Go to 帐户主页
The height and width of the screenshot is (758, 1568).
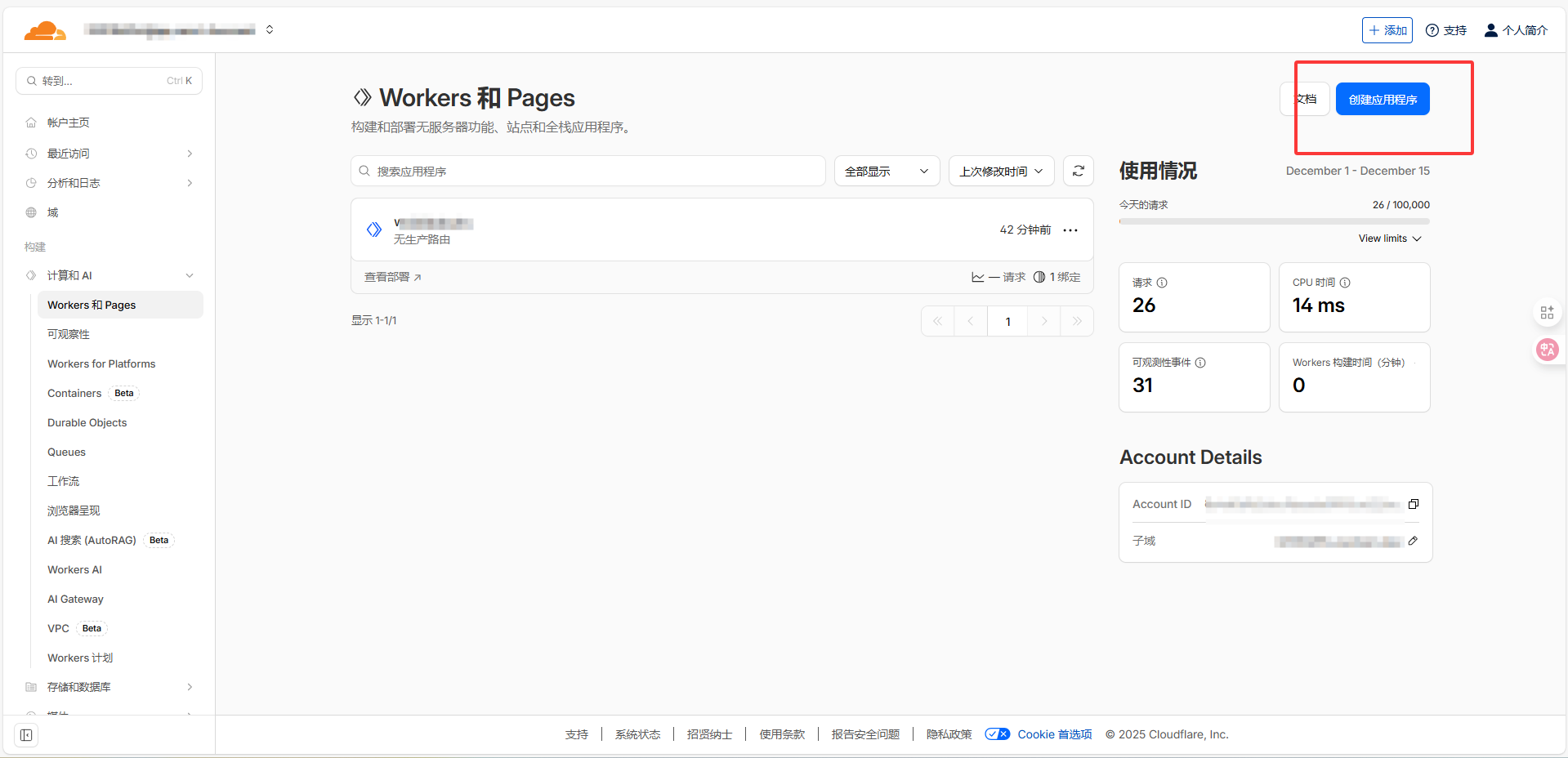(69, 123)
